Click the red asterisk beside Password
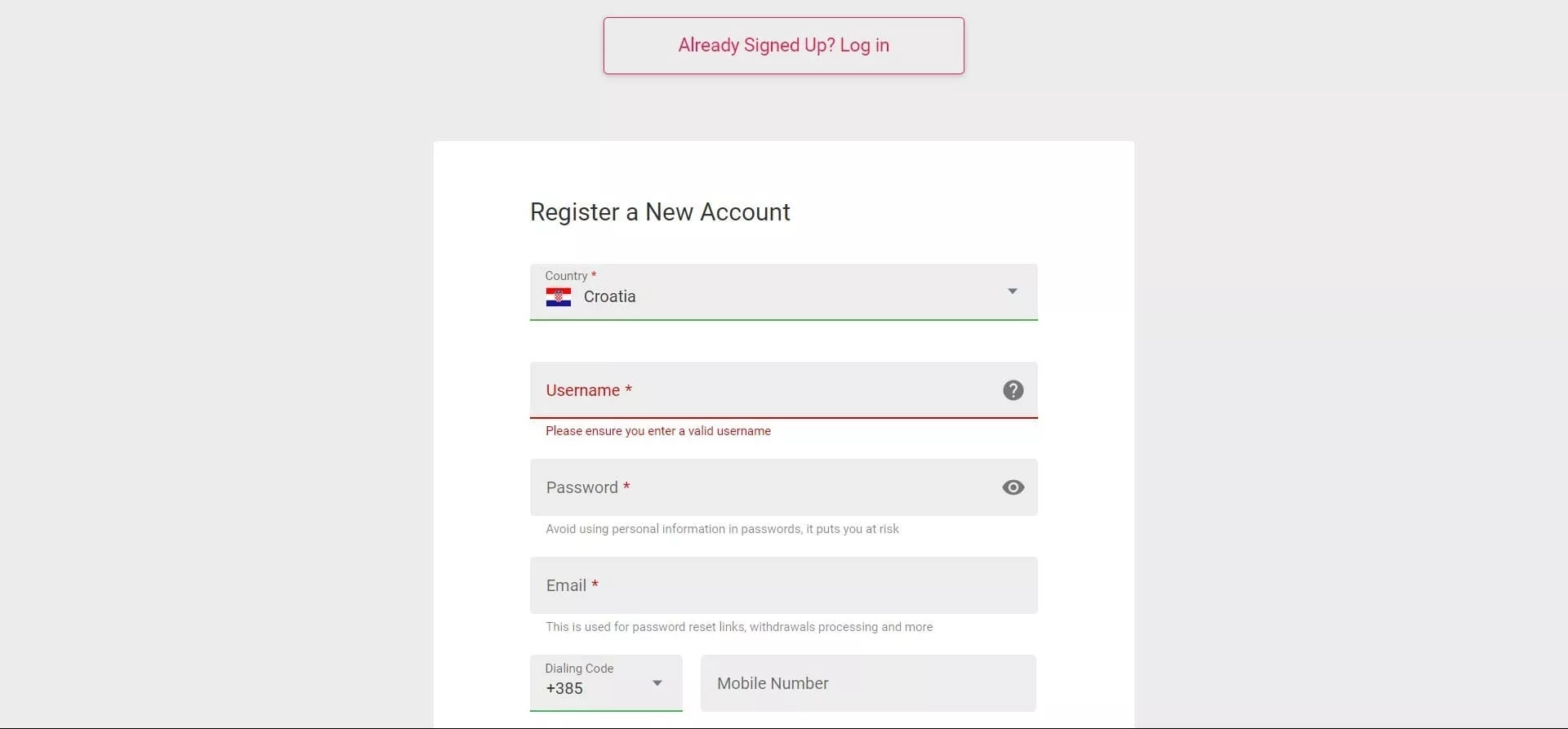 tap(626, 487)
